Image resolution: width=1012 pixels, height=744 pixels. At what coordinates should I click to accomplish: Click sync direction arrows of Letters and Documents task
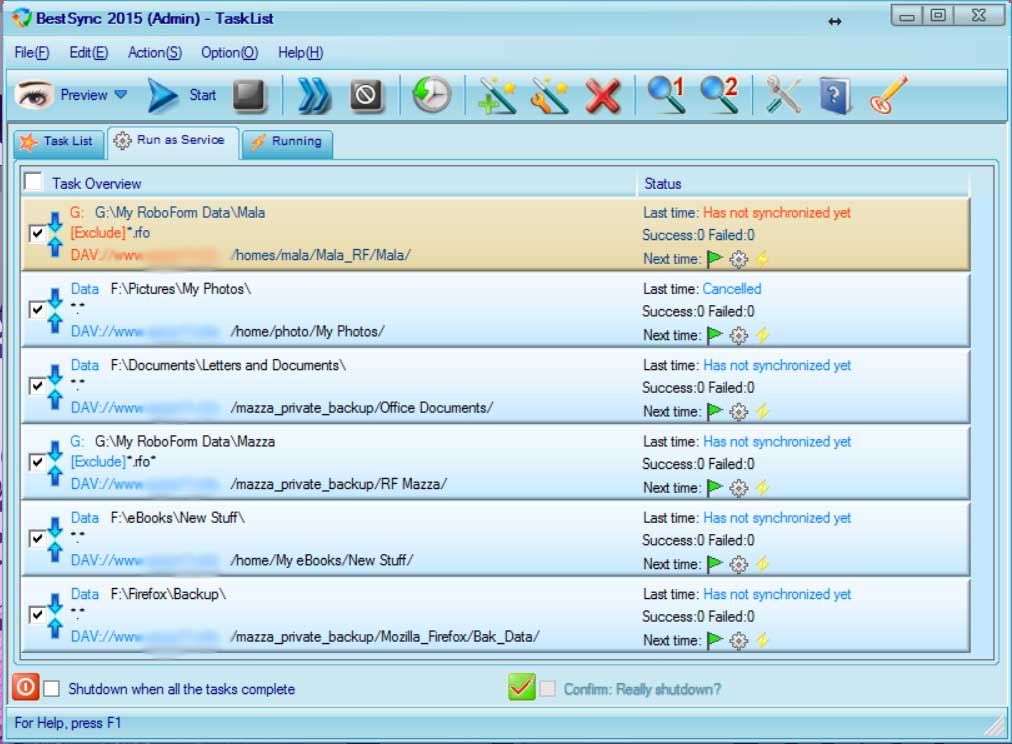tap(56, 387)
